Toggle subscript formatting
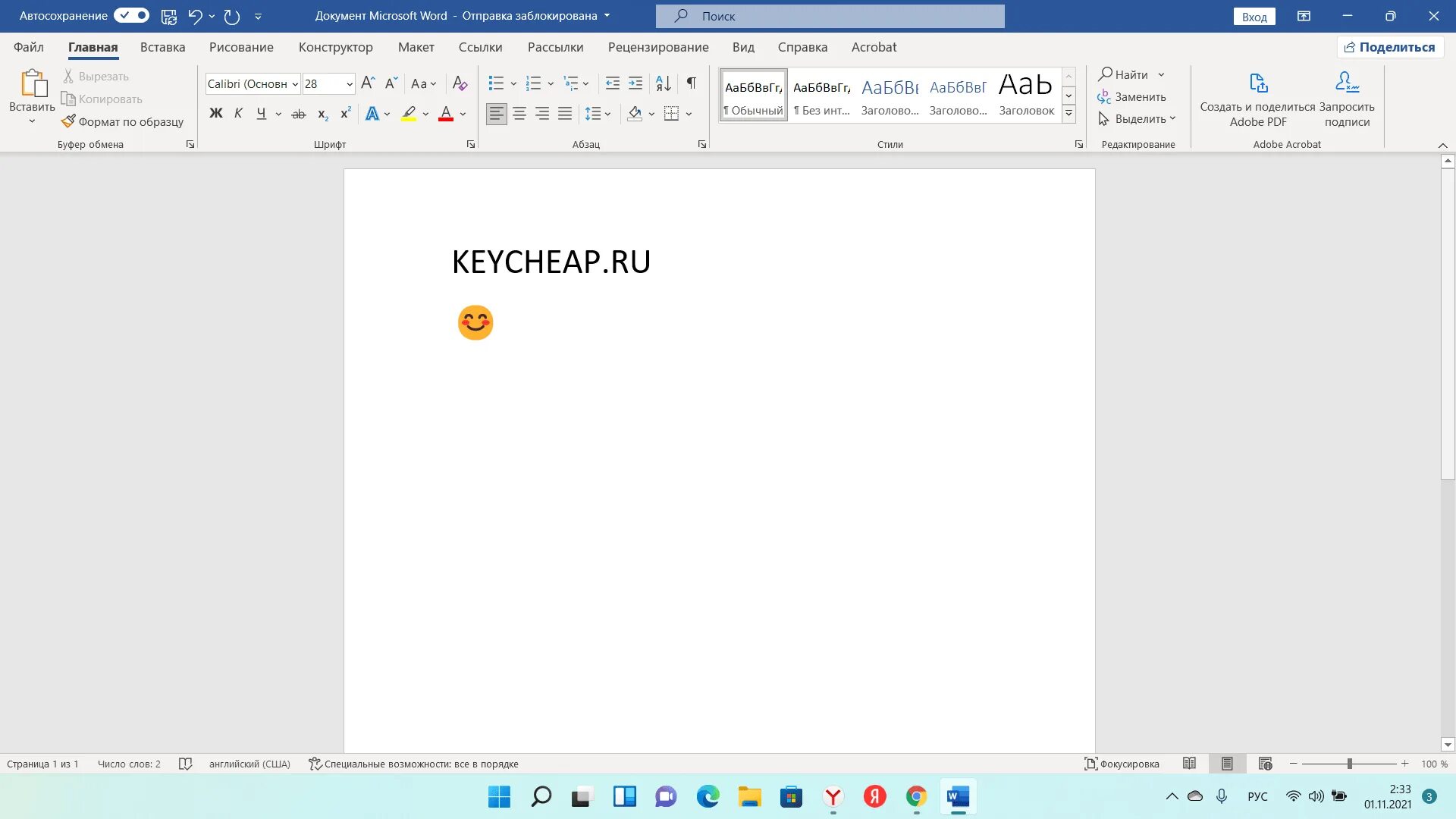 [x=323, y=114]
